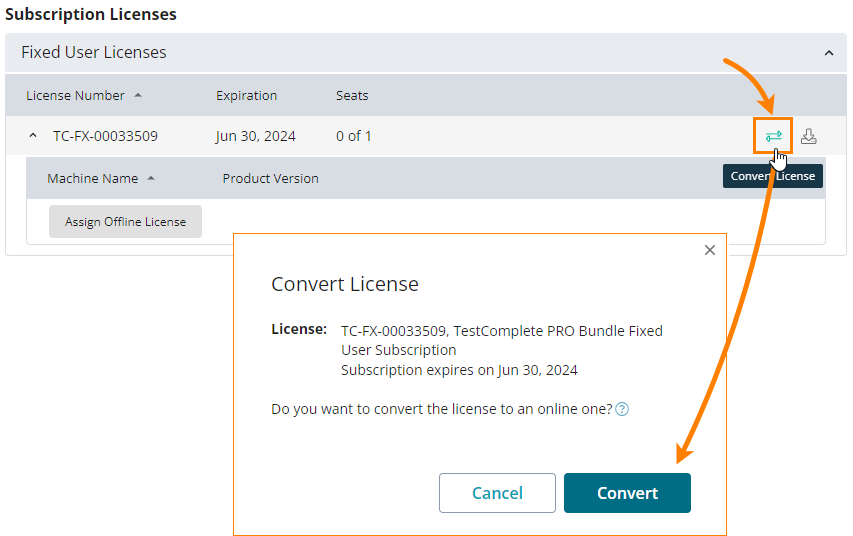Image resolution: width=853 pixels, height=536 pixels.
Task: Collapse the TC-FX-00033509 license row
Action: point(33,135)
